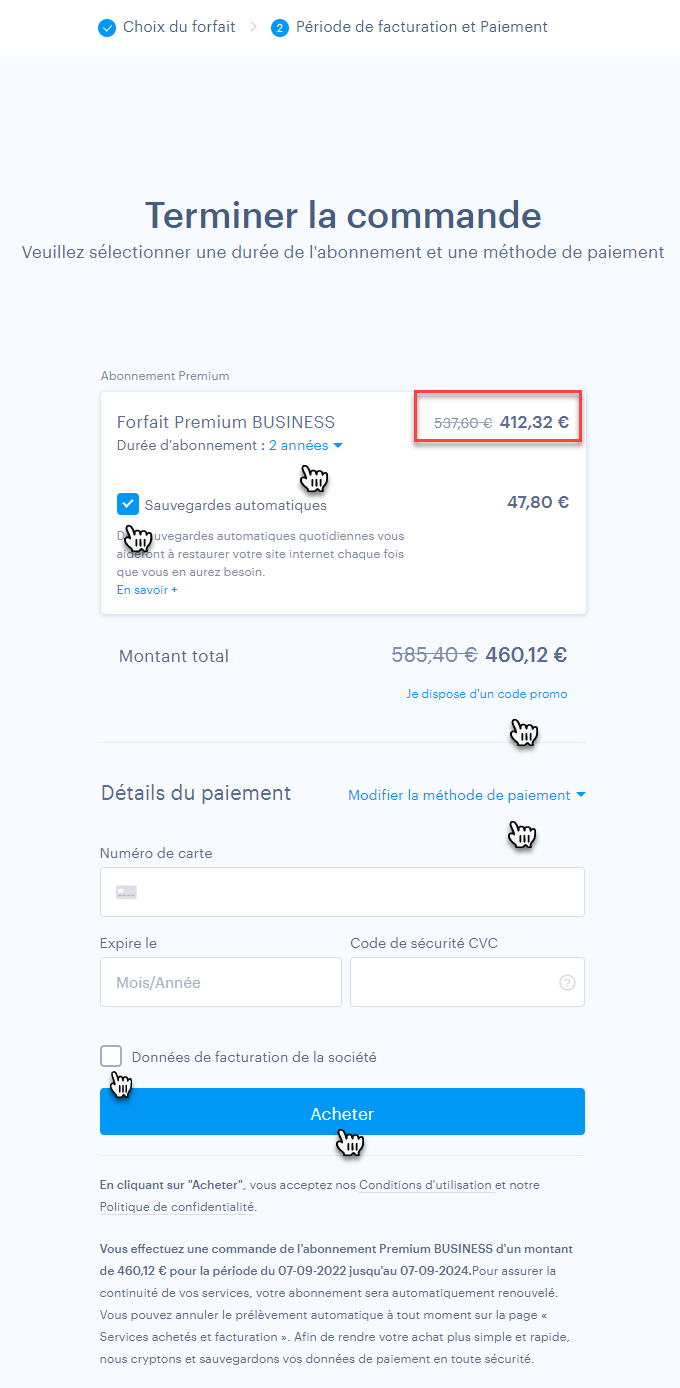Viewport: 680px width, 1388px height.
Task: Enable Données de facturation de la société
Action: click(x=111, y=1056)
